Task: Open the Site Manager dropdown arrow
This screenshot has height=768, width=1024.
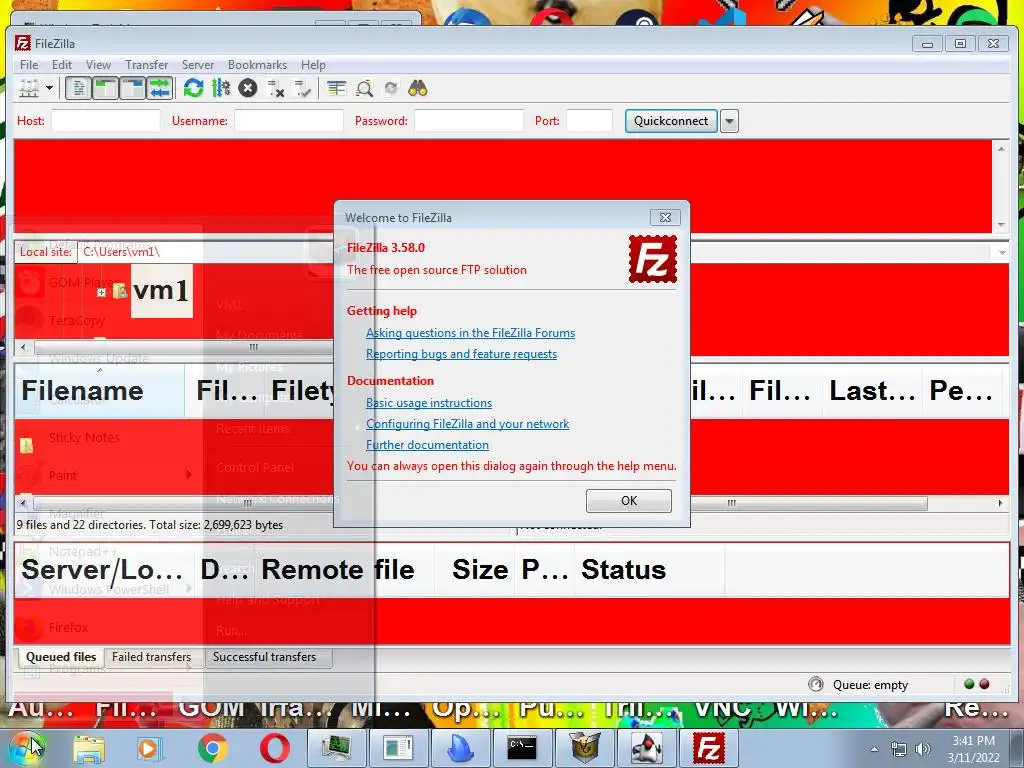Action: tap(49, 88)
